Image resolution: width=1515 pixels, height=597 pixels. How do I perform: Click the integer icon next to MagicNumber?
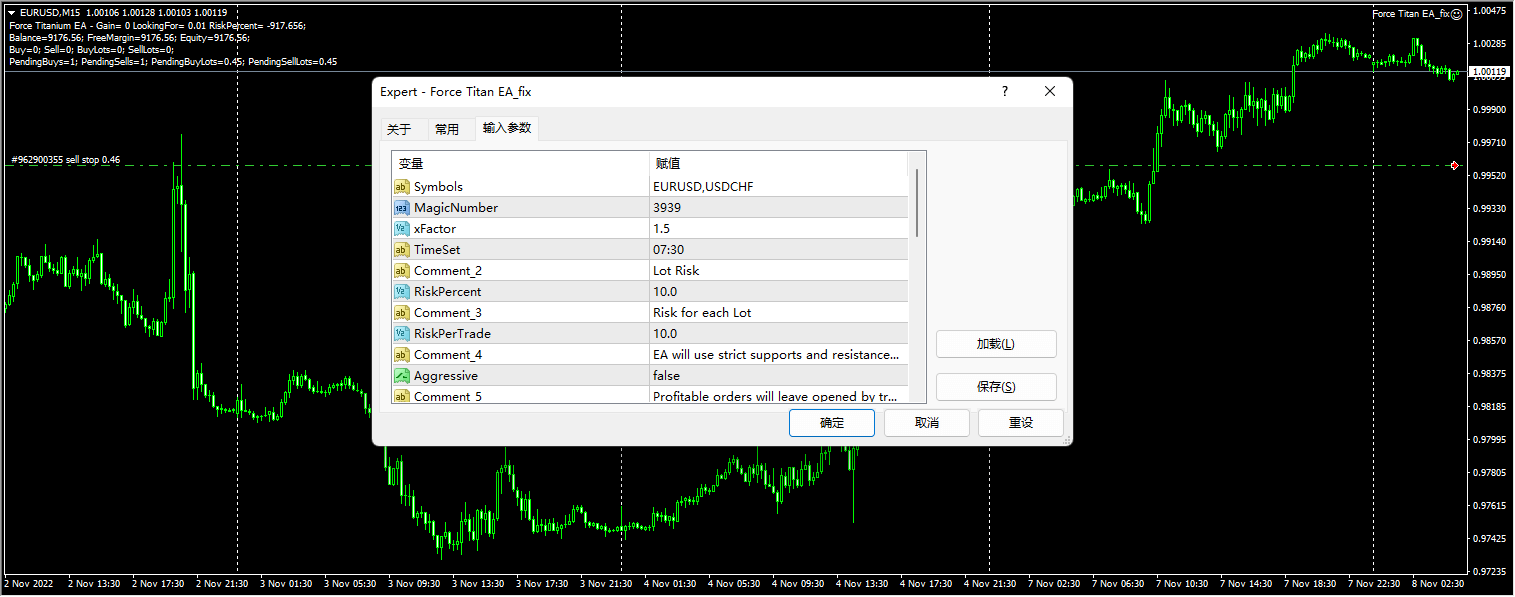click(401, 208)
